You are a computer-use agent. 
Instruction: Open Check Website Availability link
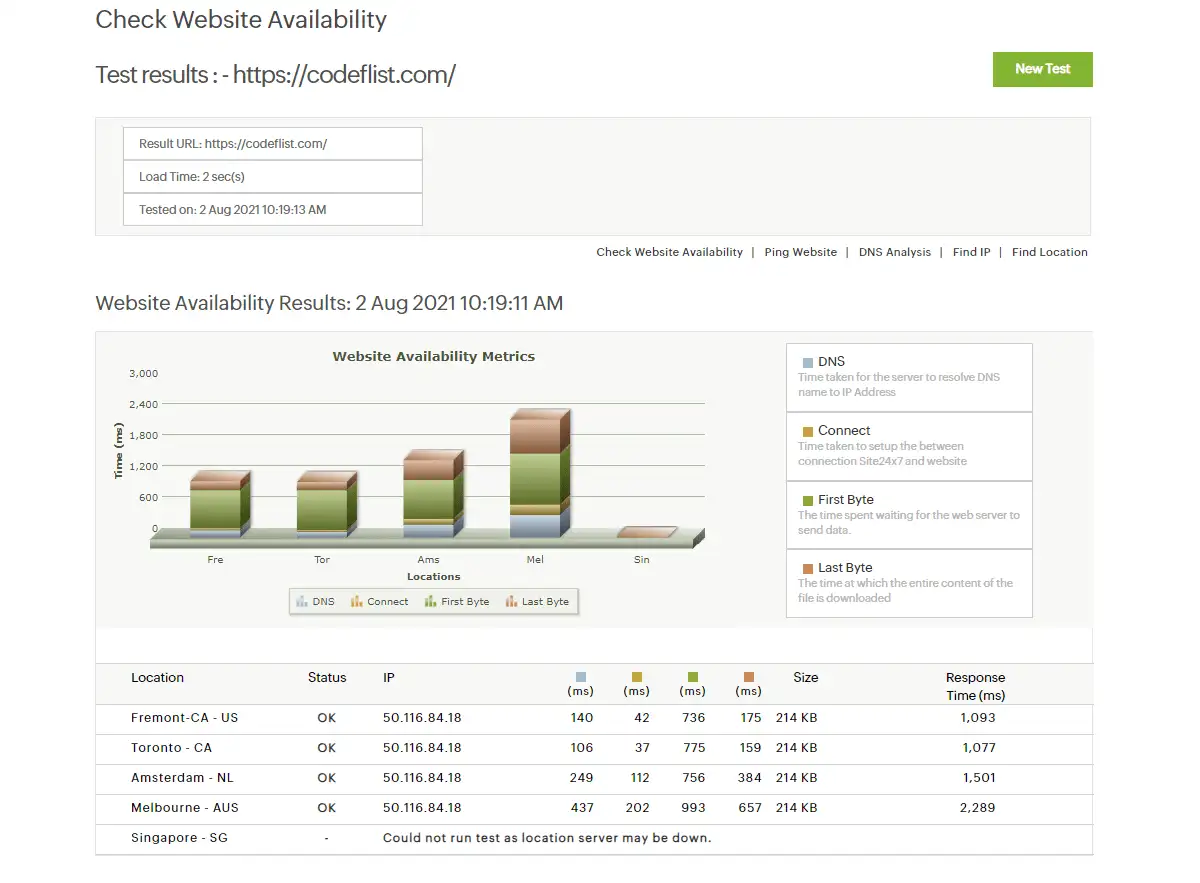click(x=669, y=252)
